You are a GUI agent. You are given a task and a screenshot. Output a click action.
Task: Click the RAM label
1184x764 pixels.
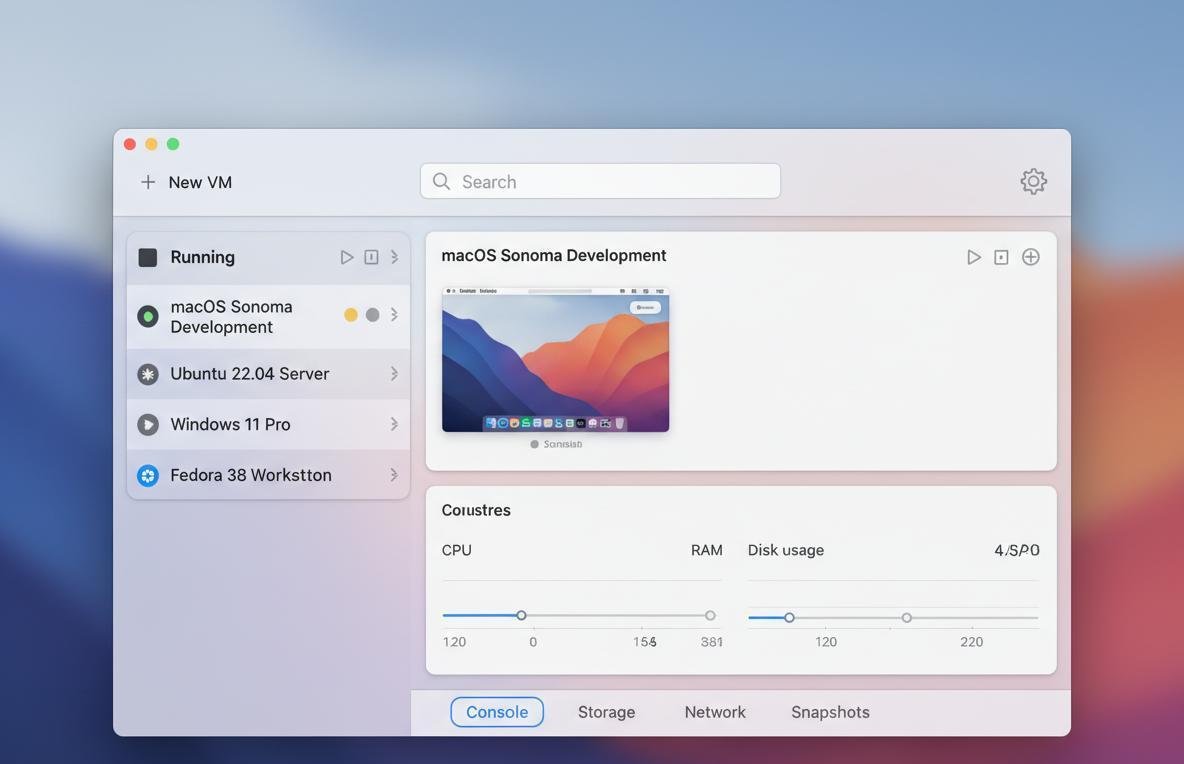tap(707, 550)
